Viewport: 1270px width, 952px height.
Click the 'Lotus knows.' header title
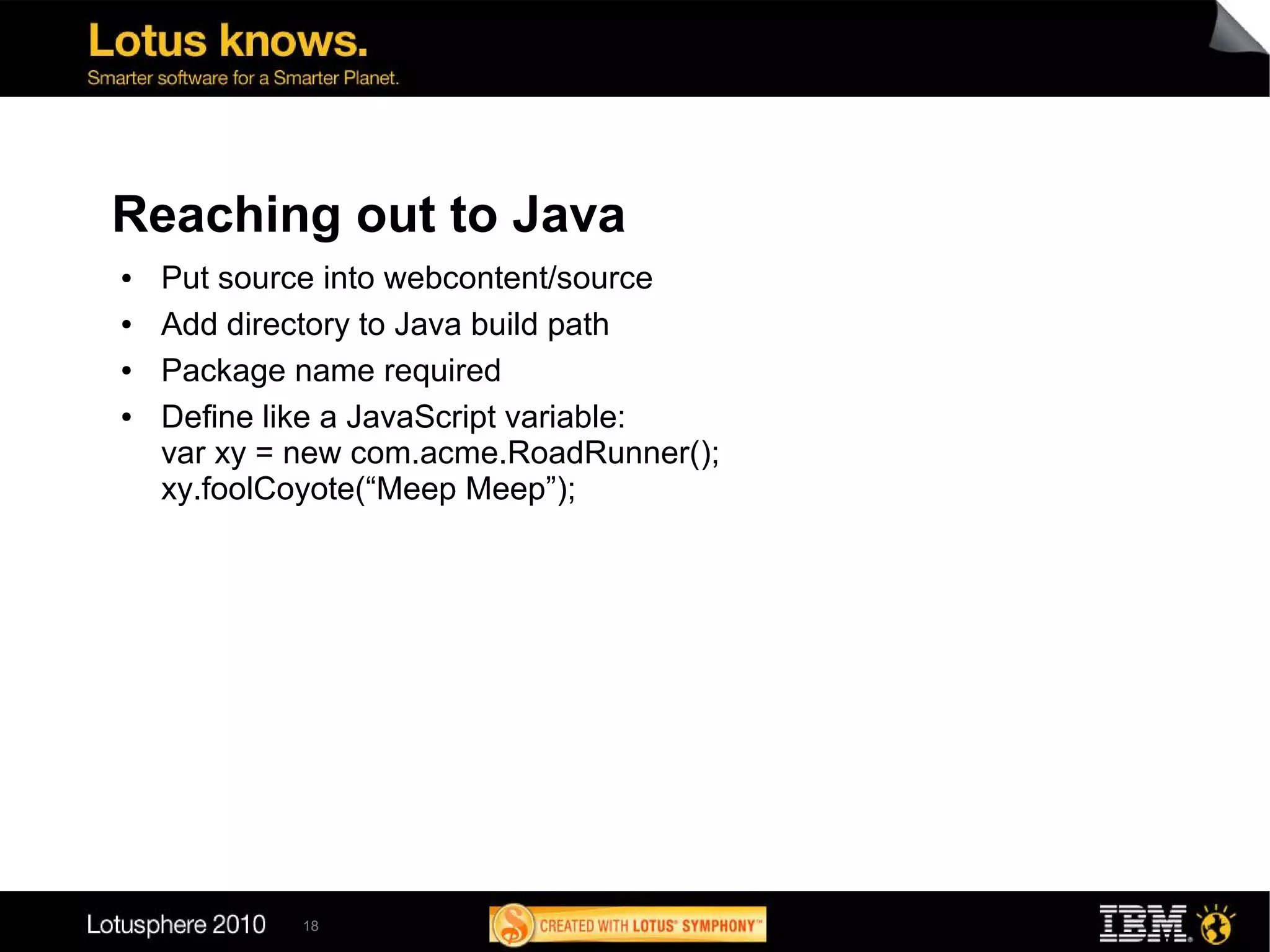(x=228, y=41)
